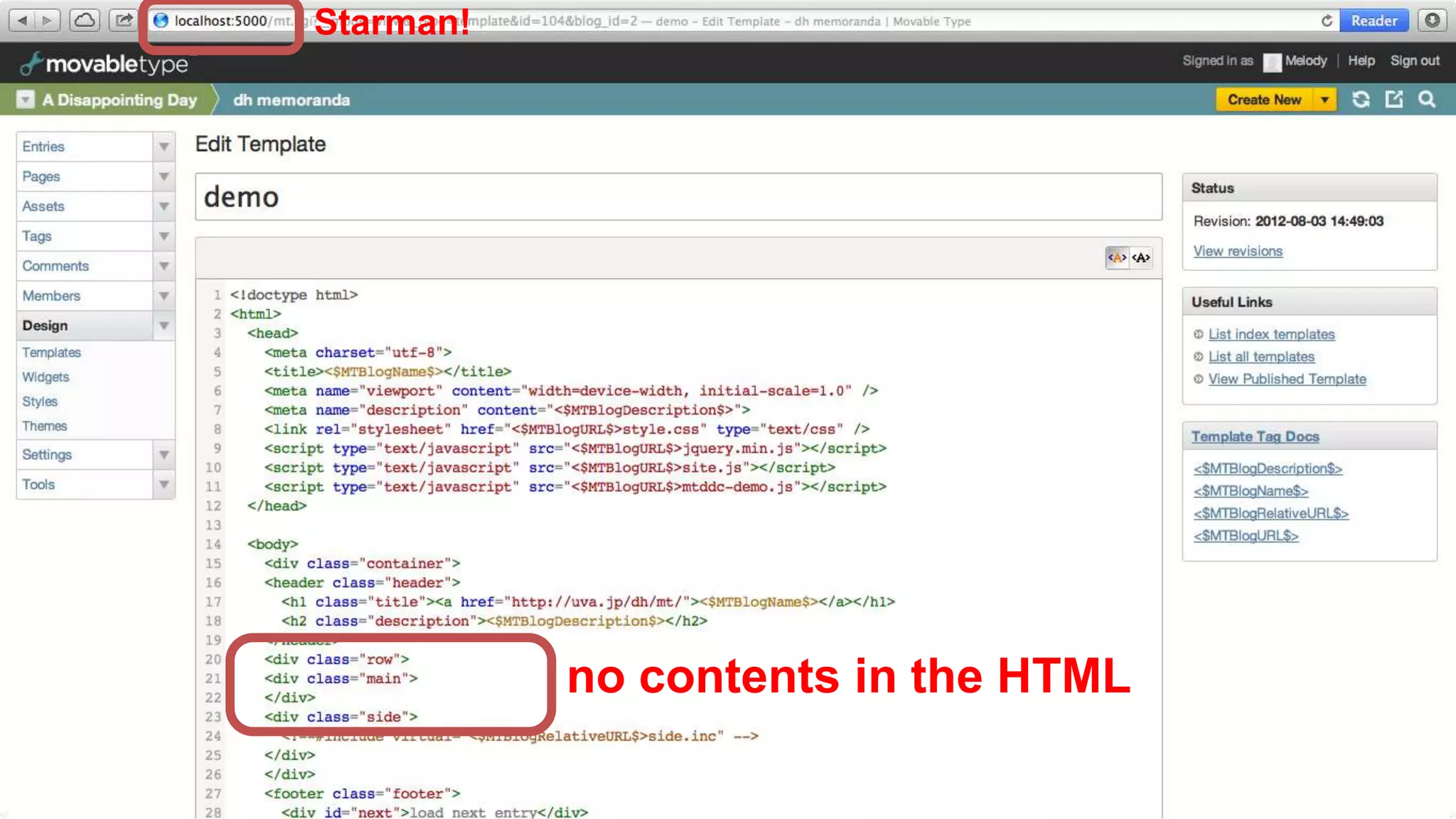Click the MTBlogDescription tag docs link
The image size is (1456, 819).
pyautogui.click(x=1268, y=469)
